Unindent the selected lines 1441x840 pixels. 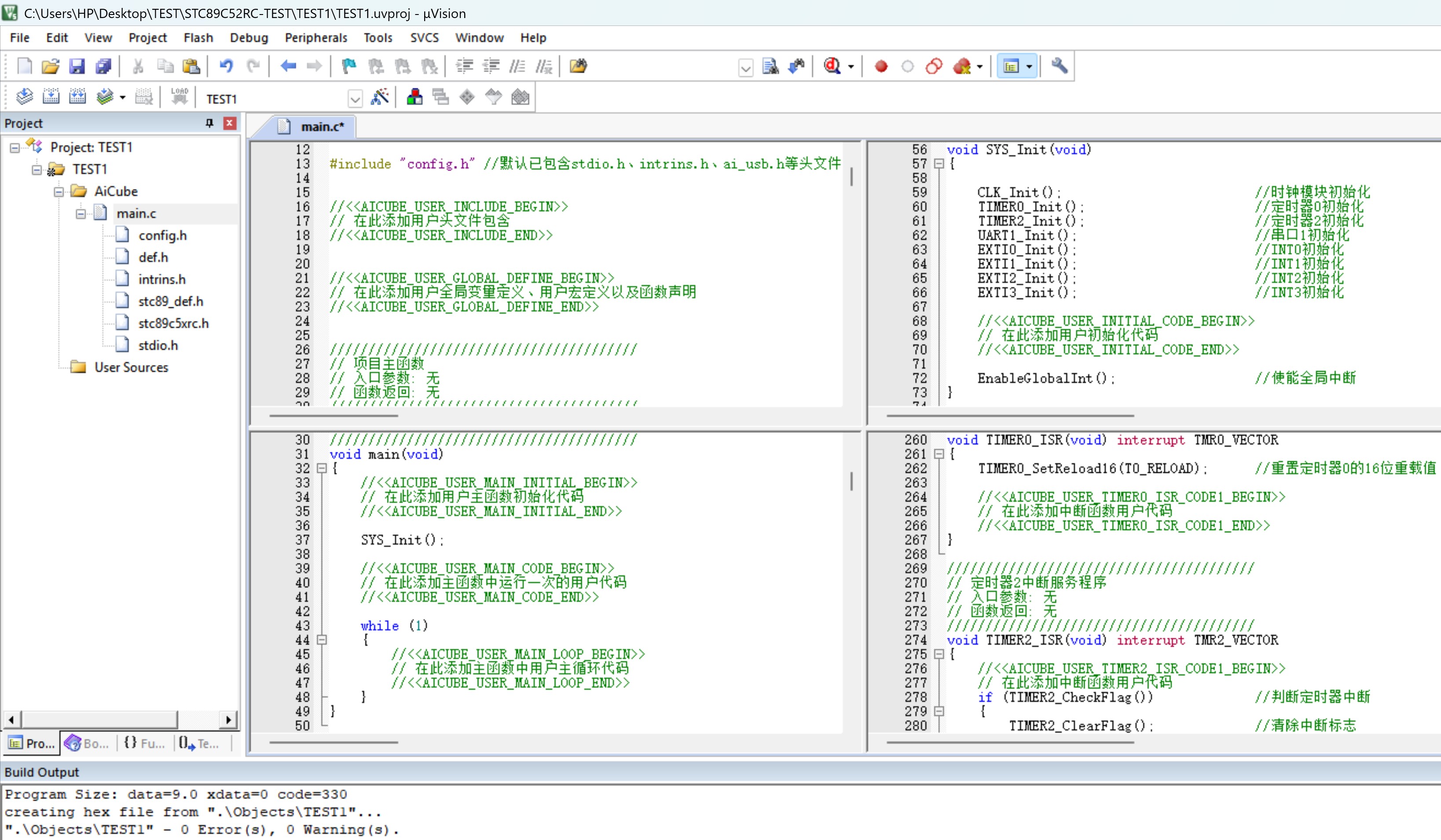[491, 66]
